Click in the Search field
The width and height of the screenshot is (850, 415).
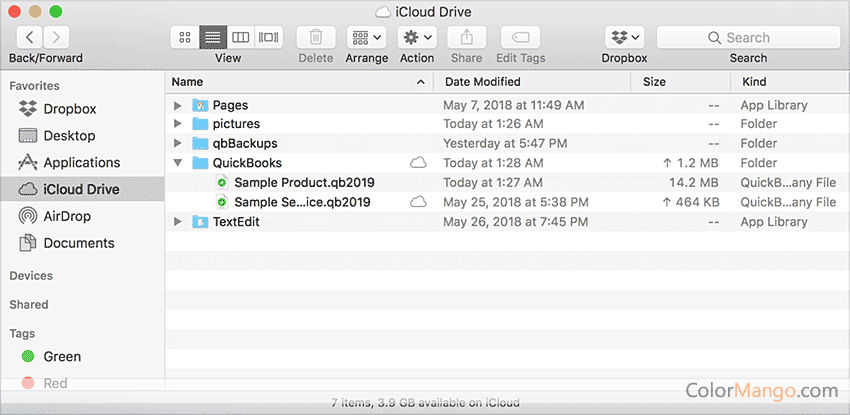point(749,37)
